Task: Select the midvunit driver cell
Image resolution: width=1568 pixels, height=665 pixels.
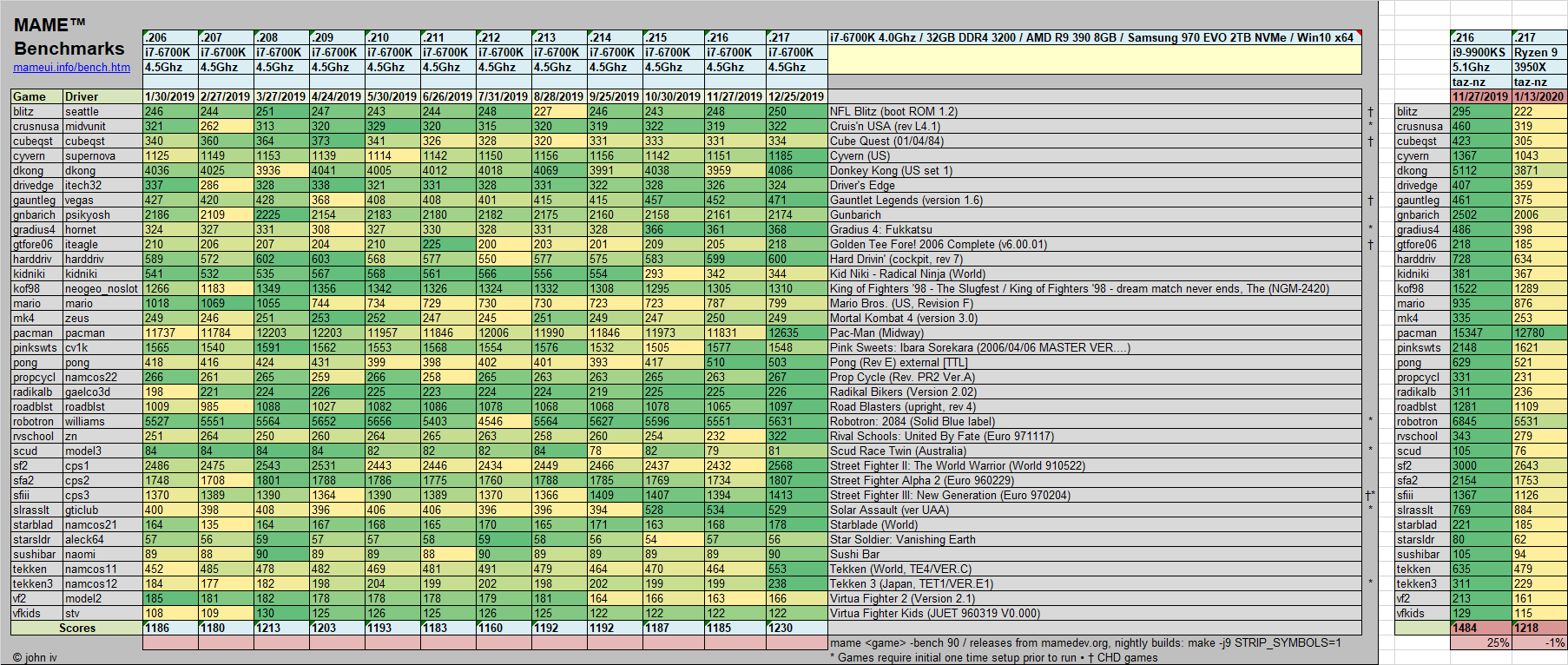Action: (102, 126)
